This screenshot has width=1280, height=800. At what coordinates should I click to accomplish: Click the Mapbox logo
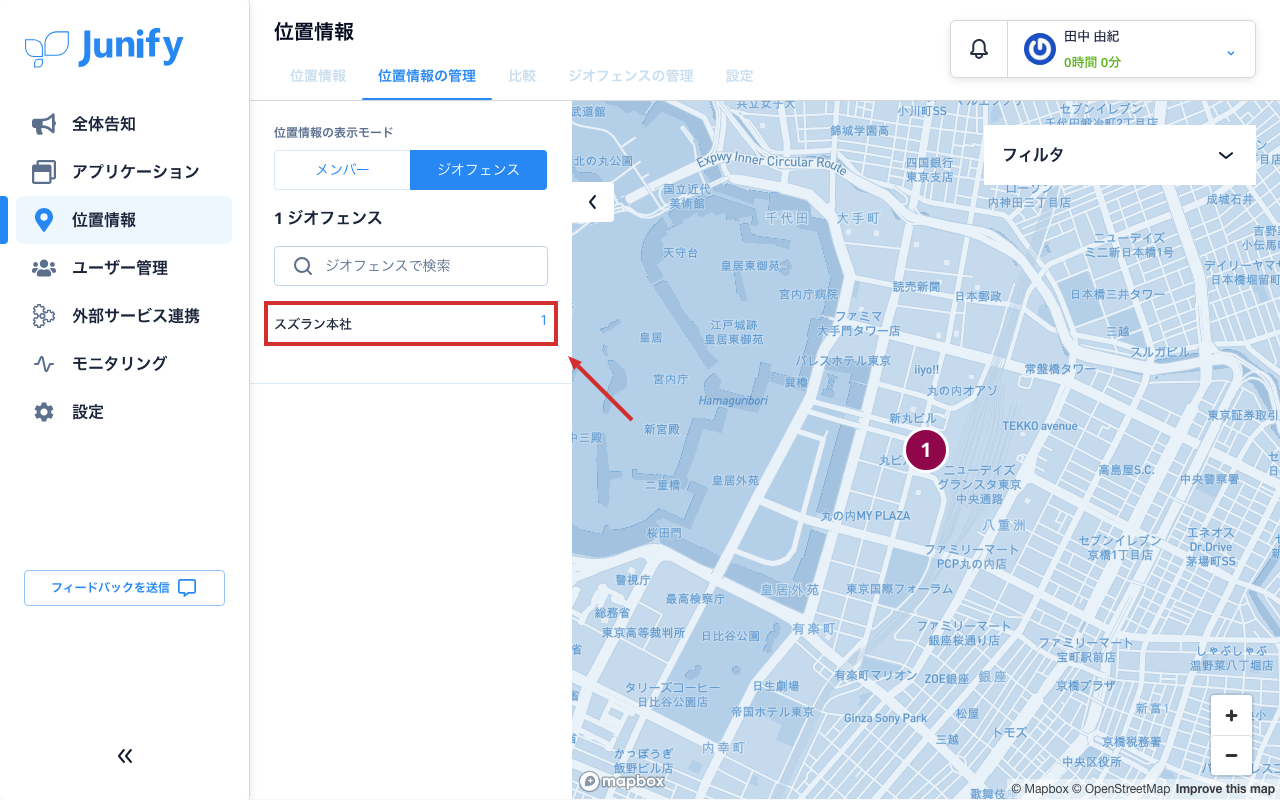[x=622, y=781]
